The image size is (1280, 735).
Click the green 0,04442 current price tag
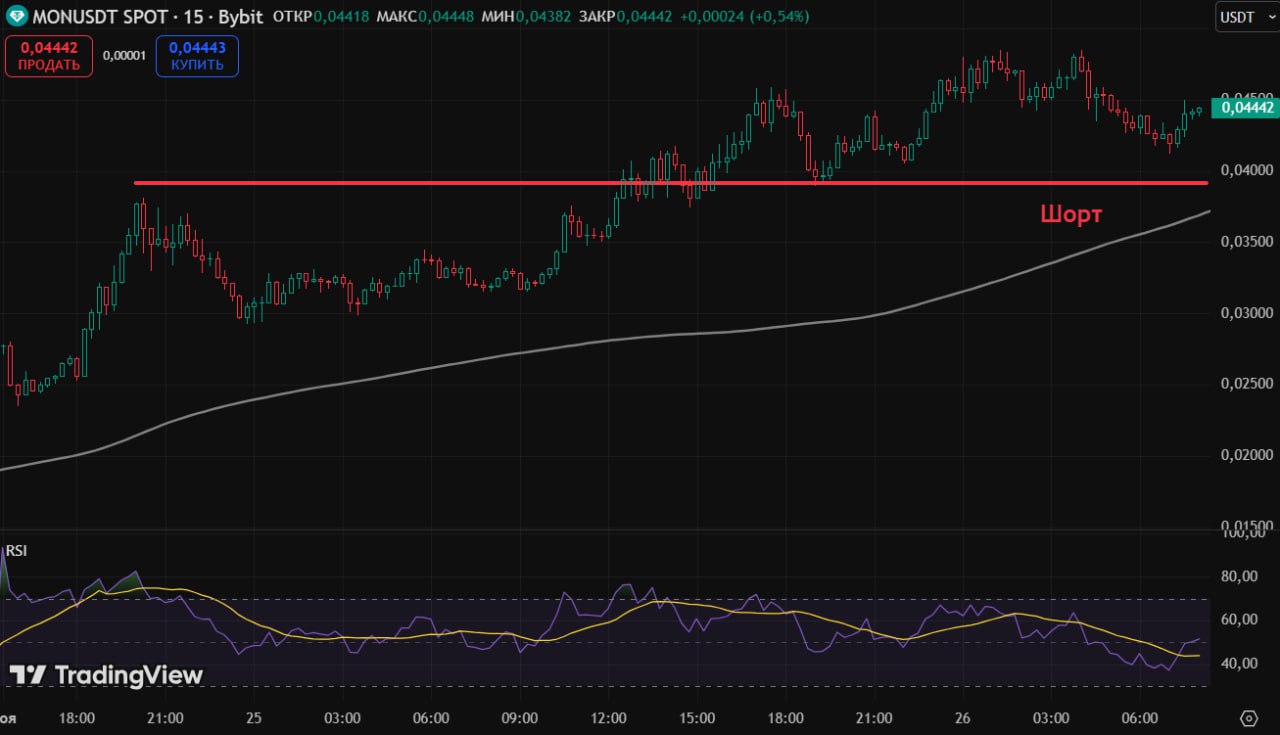coord(1244,108)
